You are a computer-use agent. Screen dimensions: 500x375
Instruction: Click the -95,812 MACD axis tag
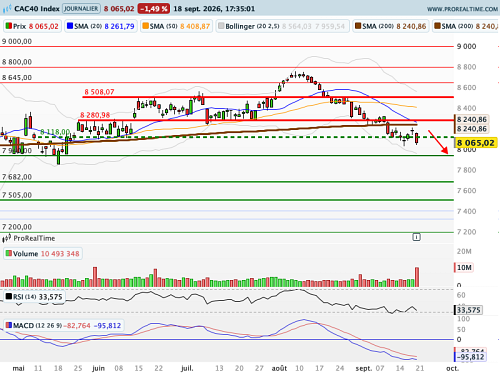click(470, 357)
